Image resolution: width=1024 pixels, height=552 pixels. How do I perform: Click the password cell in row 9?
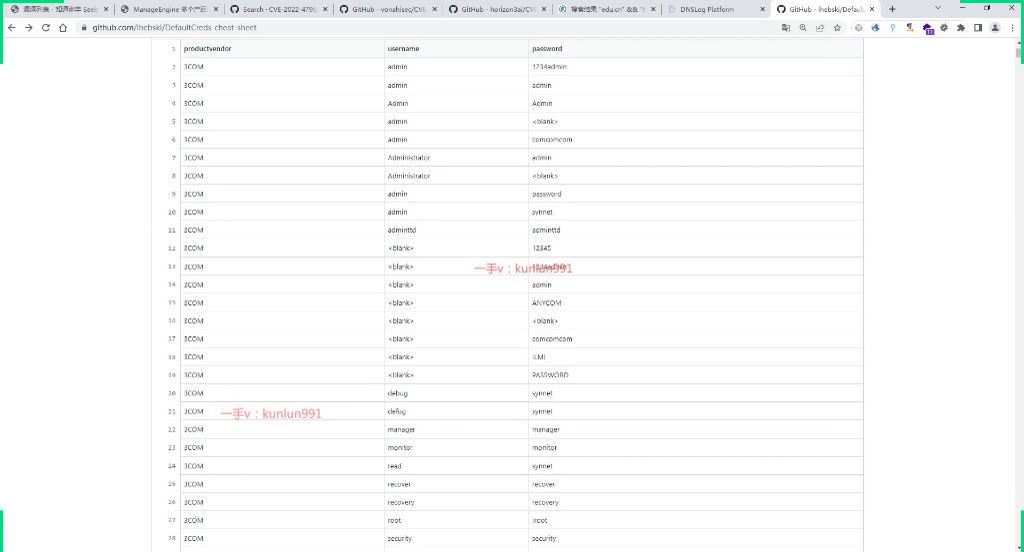coord(696,194)
